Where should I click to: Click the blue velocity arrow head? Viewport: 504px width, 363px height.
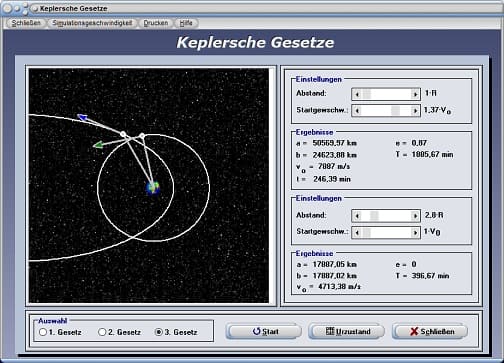click(82, 117)
